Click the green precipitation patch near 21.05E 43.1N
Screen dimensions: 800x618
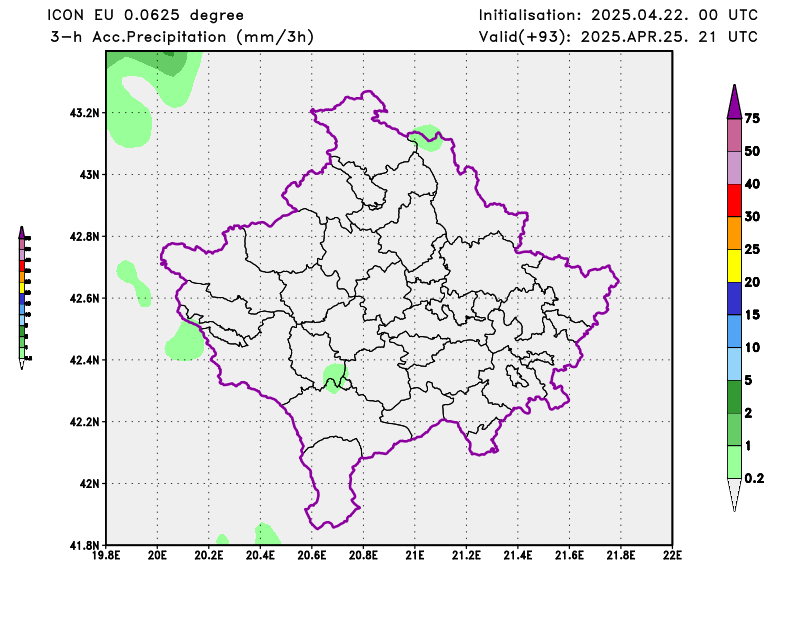[427, 138]
